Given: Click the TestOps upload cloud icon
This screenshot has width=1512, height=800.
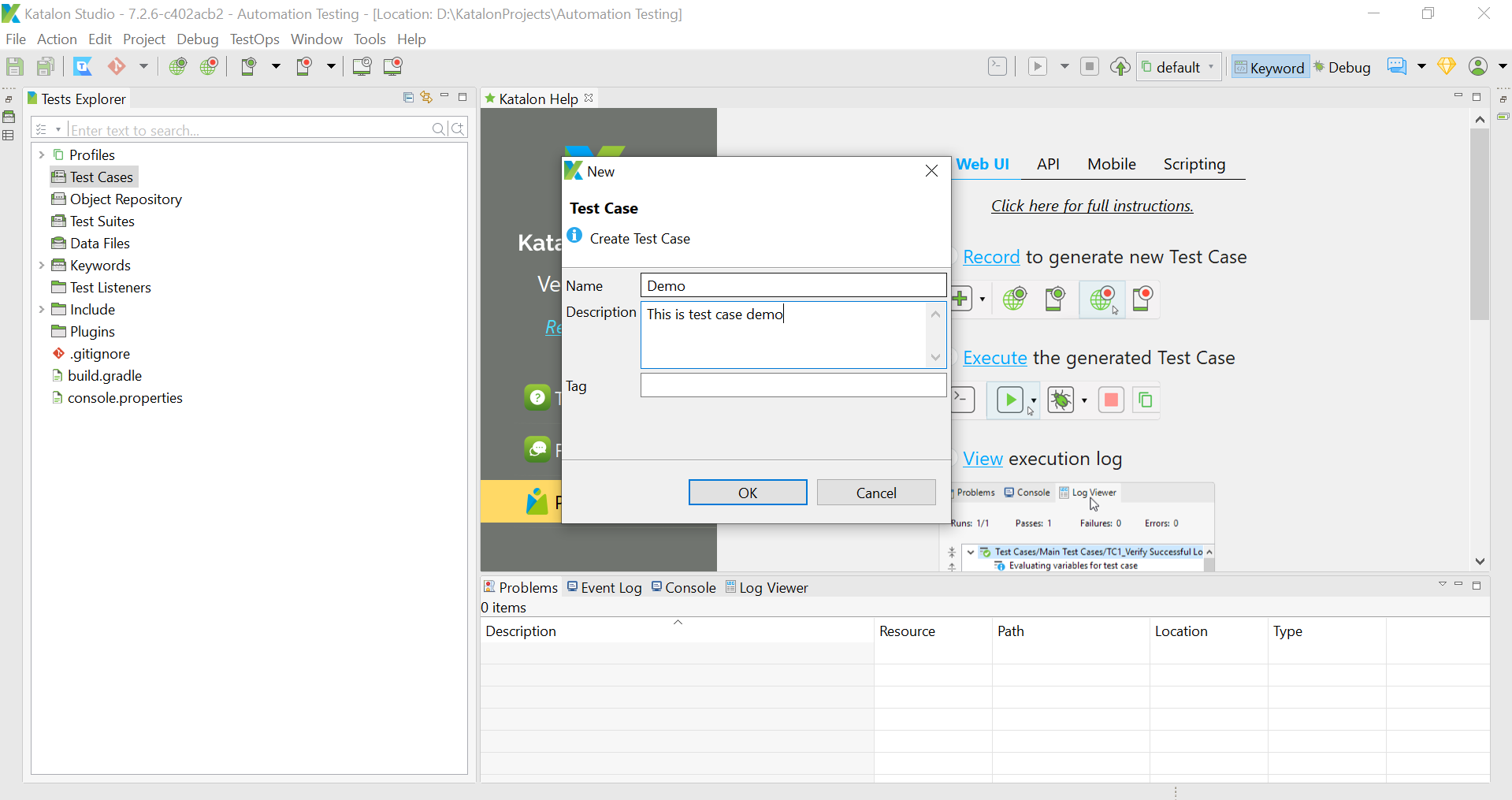Looking at the screenshot, I should click(x=1120, y=67).
